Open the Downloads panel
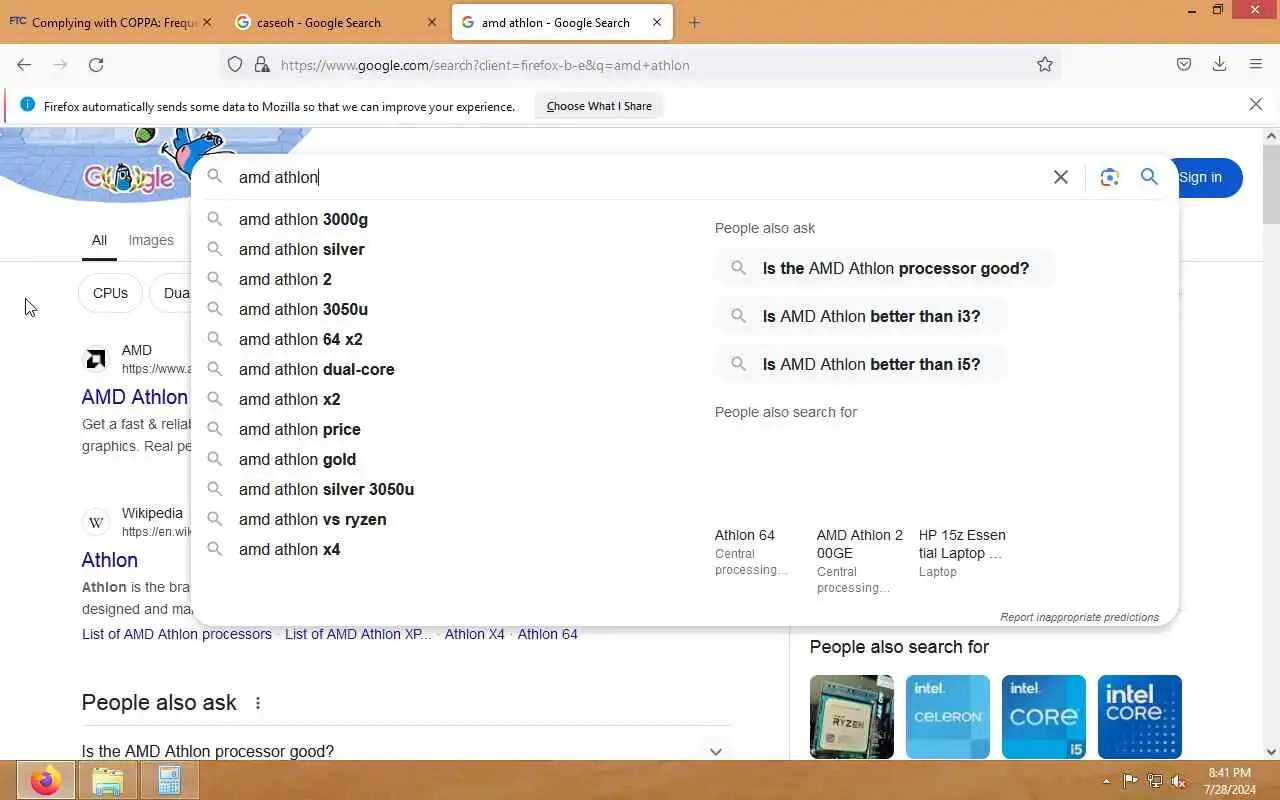 pos(1219,65)
